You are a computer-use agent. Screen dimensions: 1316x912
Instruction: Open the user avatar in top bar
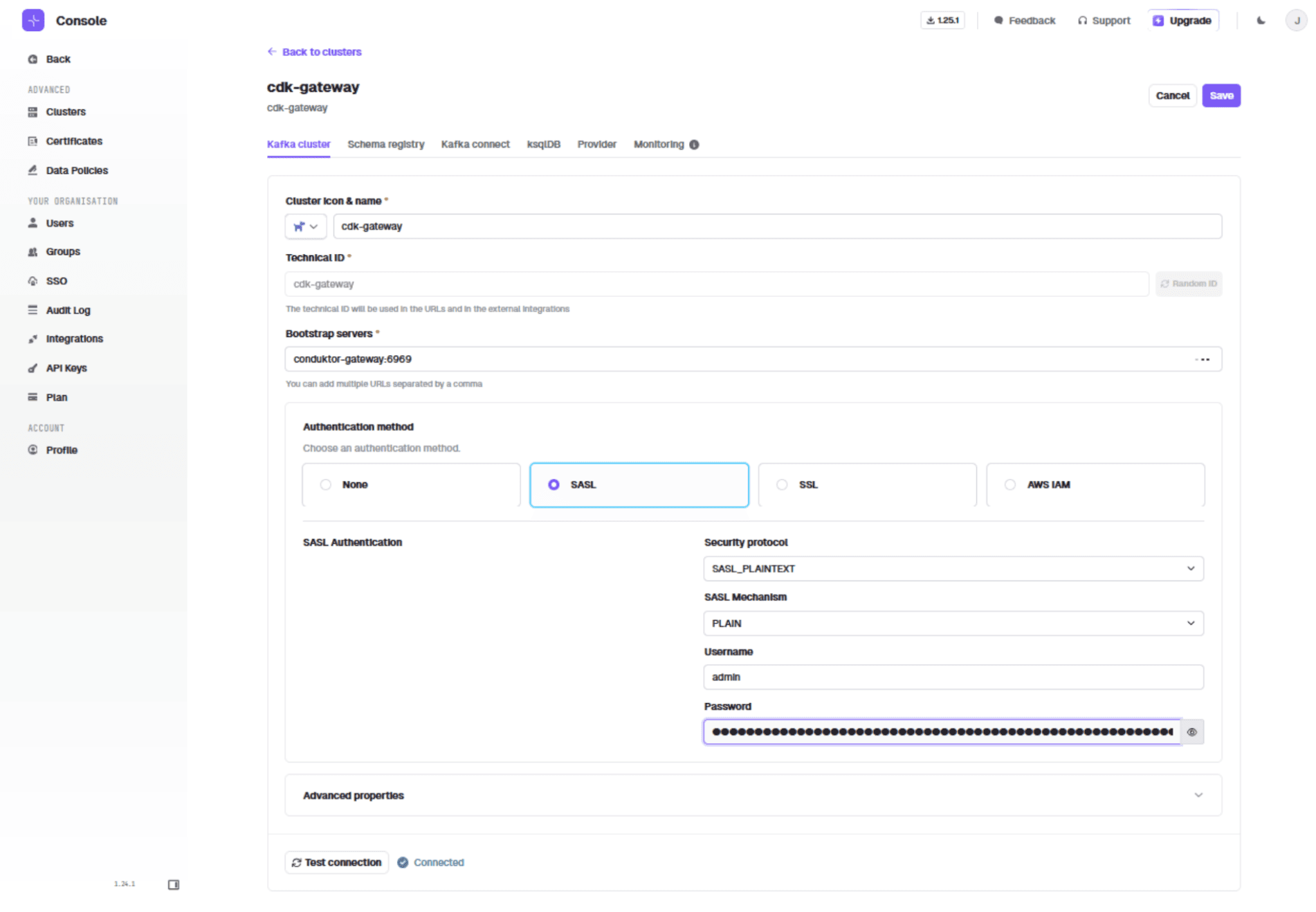coord(1296,21)
